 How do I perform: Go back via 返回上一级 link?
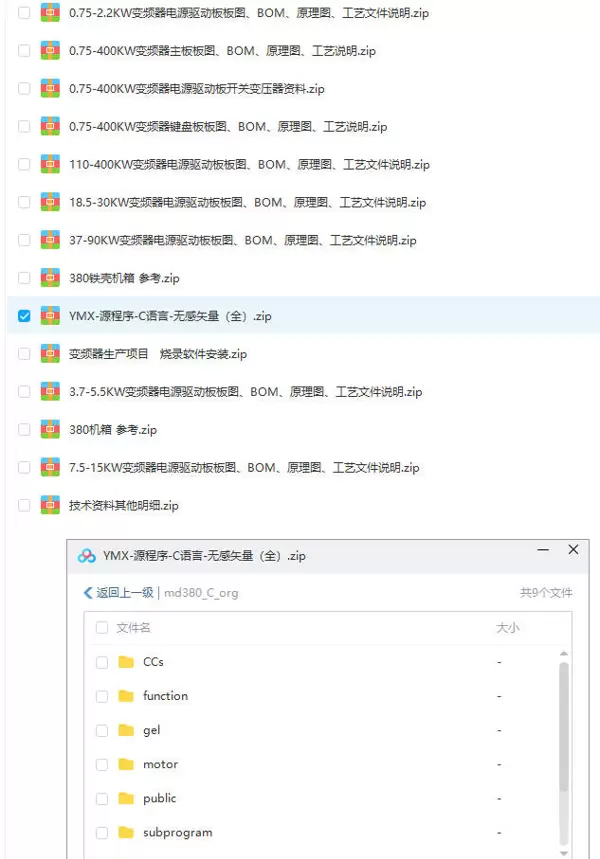119,593
